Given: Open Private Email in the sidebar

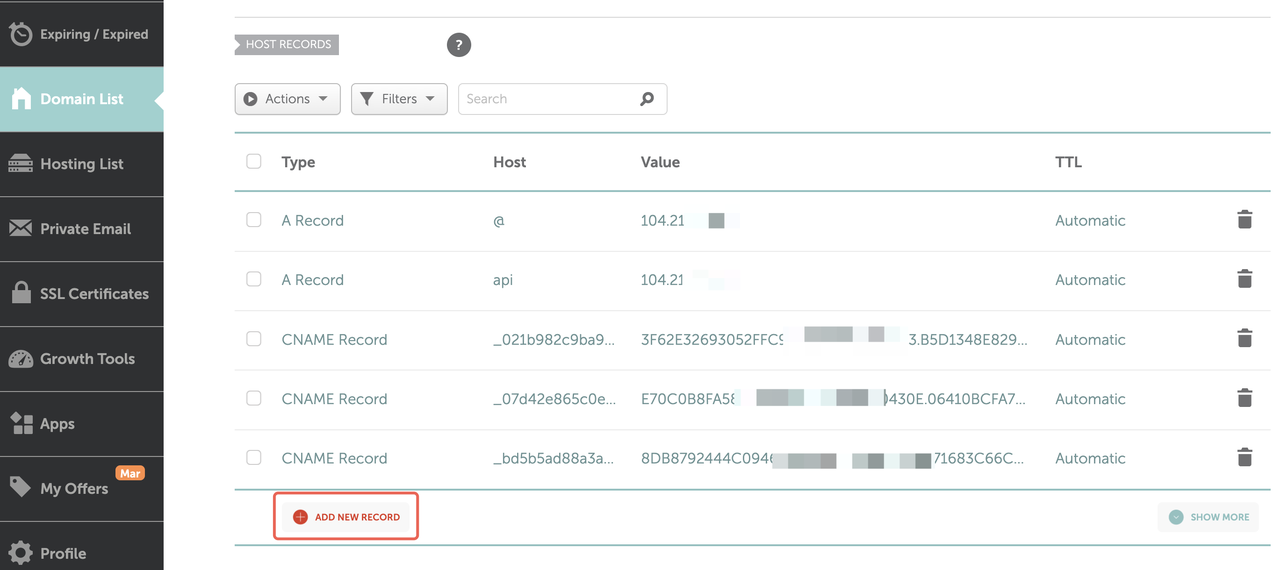Looking at the screenshot, I should pos(81,229).
